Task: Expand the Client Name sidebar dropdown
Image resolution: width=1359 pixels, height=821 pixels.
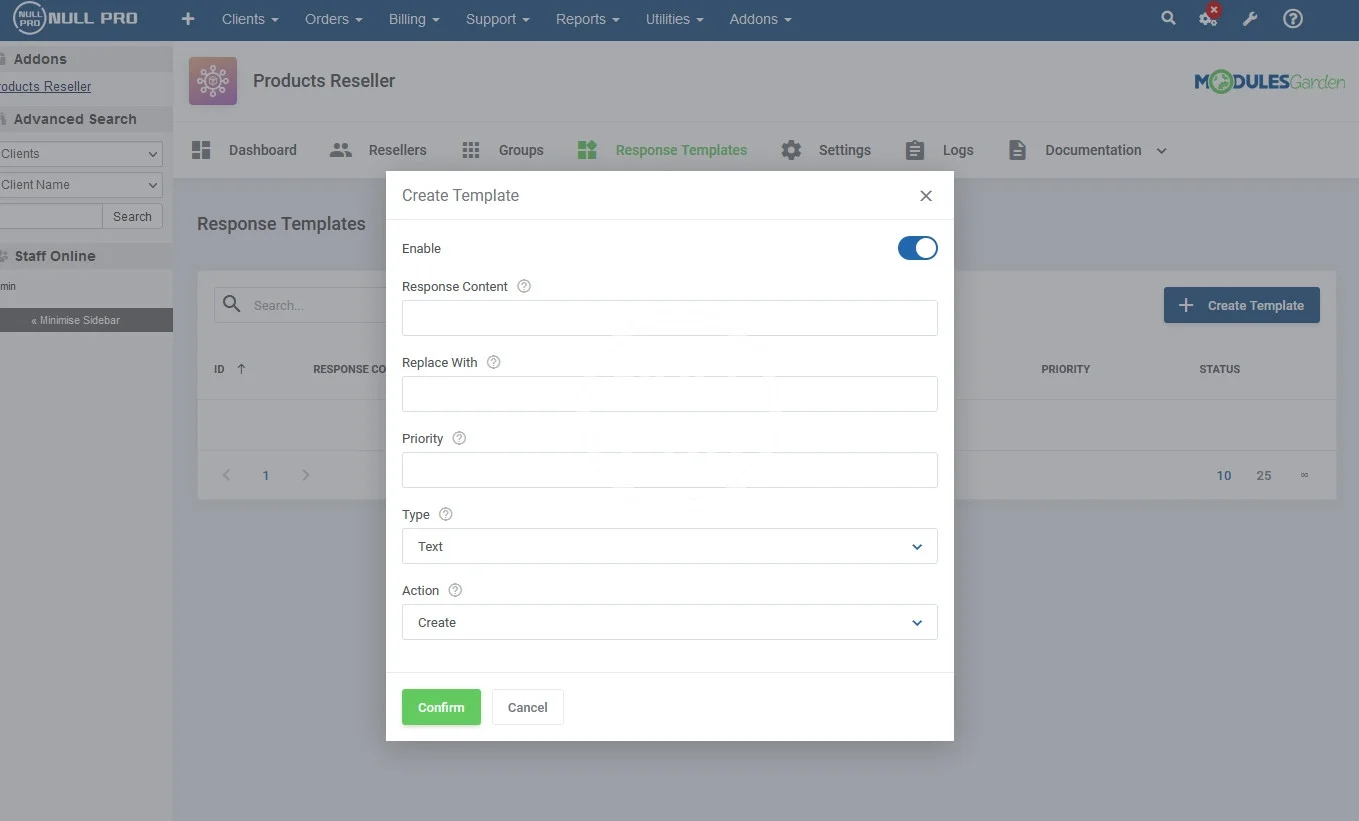Action: click(x=80, y=185)
